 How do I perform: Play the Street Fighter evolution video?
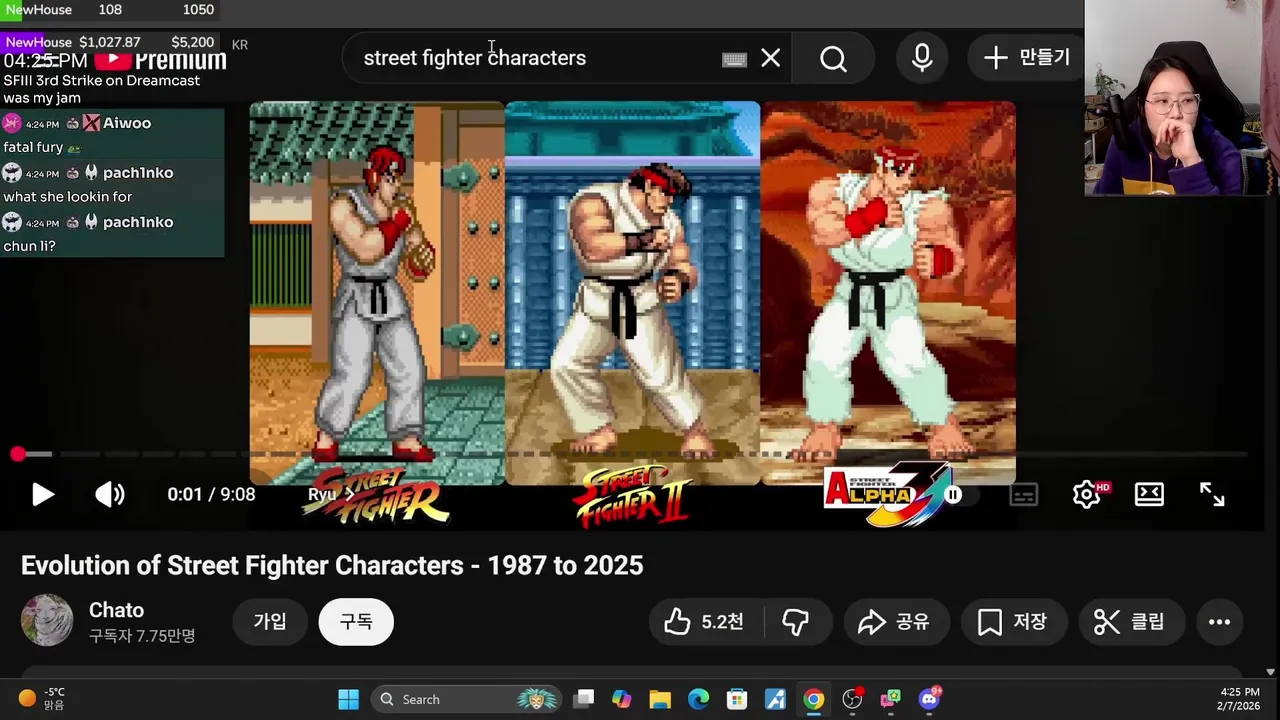pyautogui.click(x=42, y=494)
